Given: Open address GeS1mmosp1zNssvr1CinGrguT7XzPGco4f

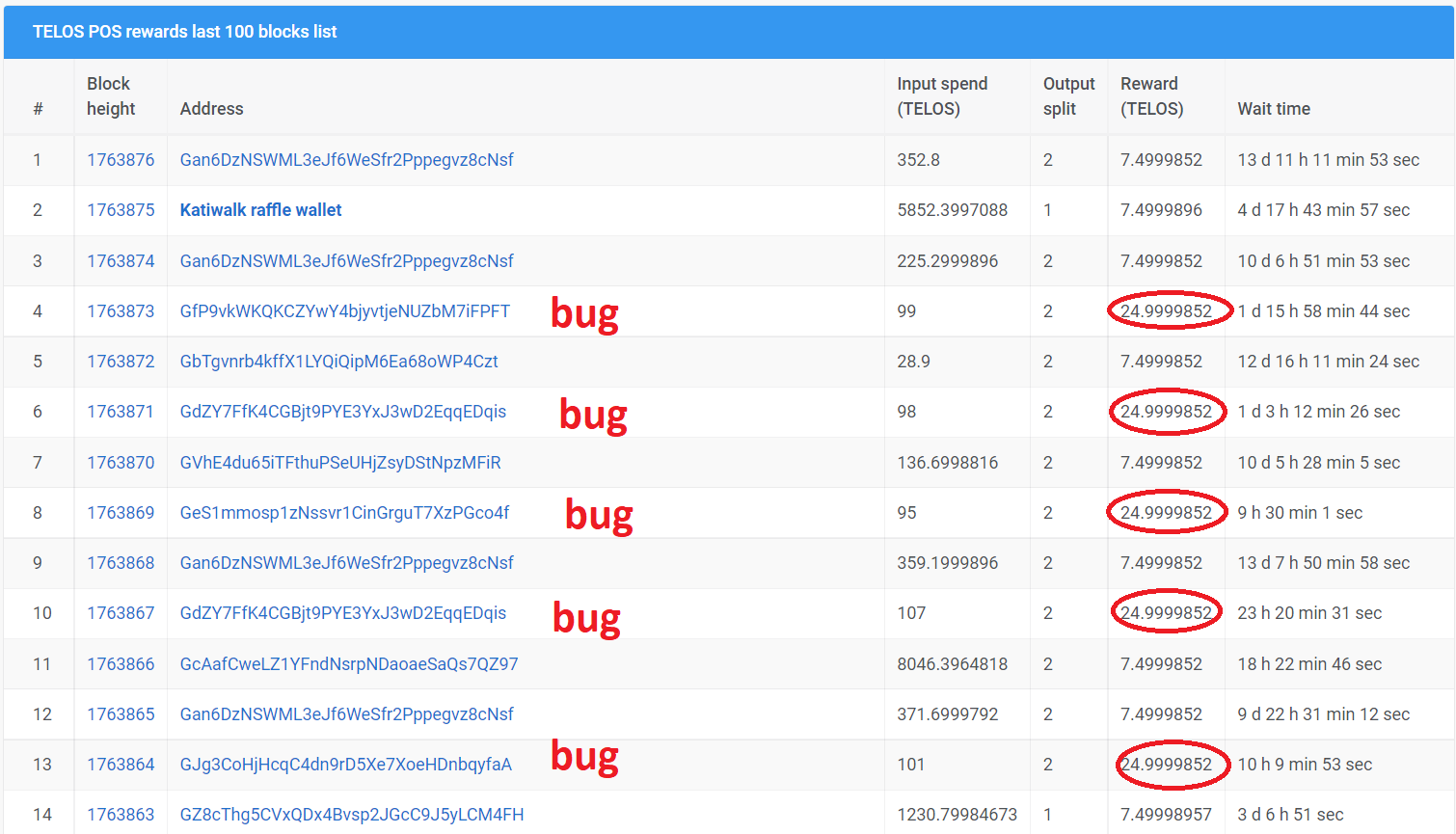Looking at the screenshot, I should (344, 513).
